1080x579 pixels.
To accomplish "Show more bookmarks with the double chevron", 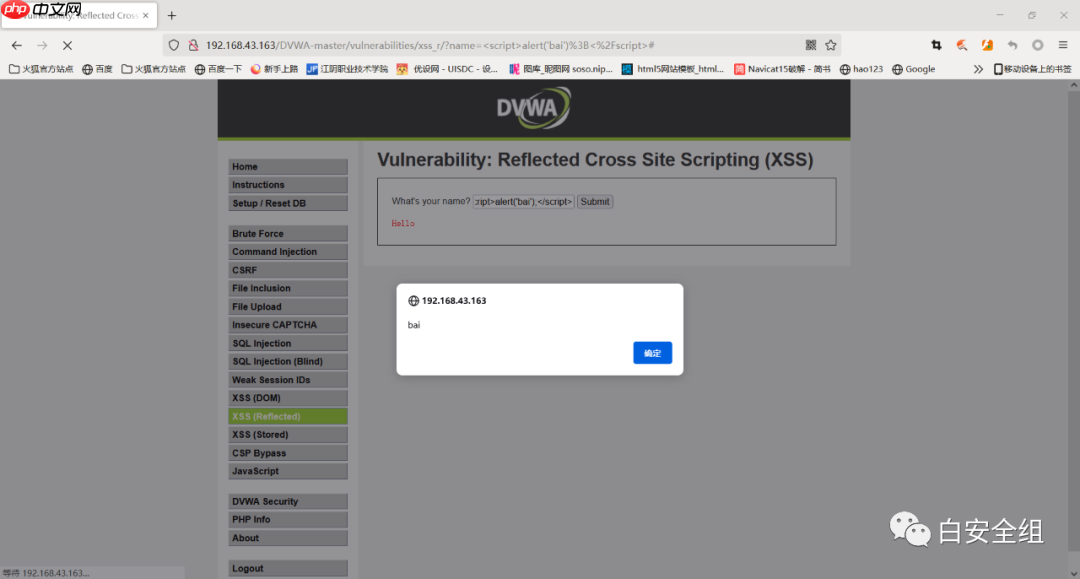I will (978, 69).
